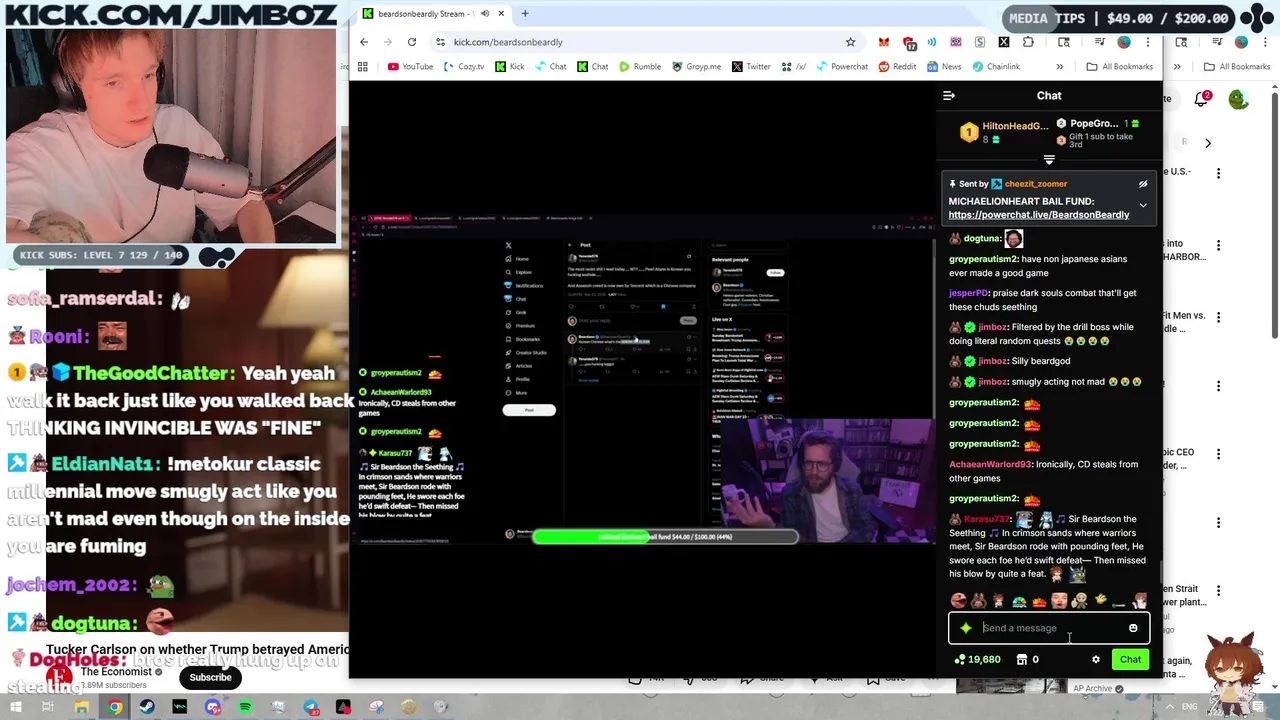
Task: Open options menu for the 'HARBOR' video
Action: click(1218, 245)
